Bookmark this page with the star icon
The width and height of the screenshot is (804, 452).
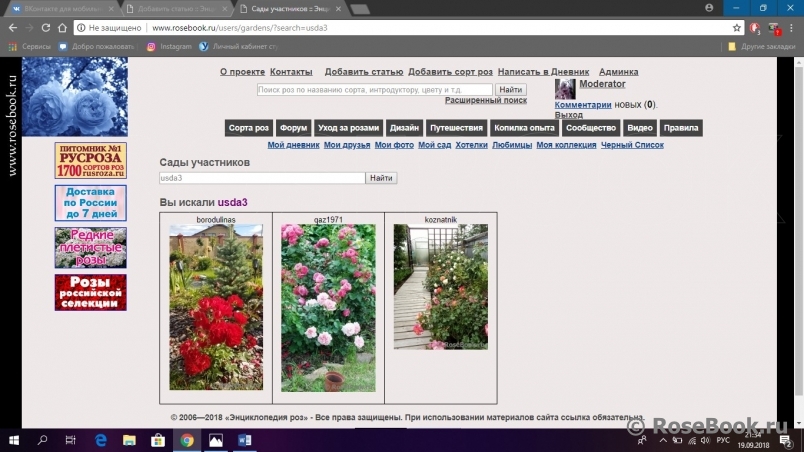[737, 28]
